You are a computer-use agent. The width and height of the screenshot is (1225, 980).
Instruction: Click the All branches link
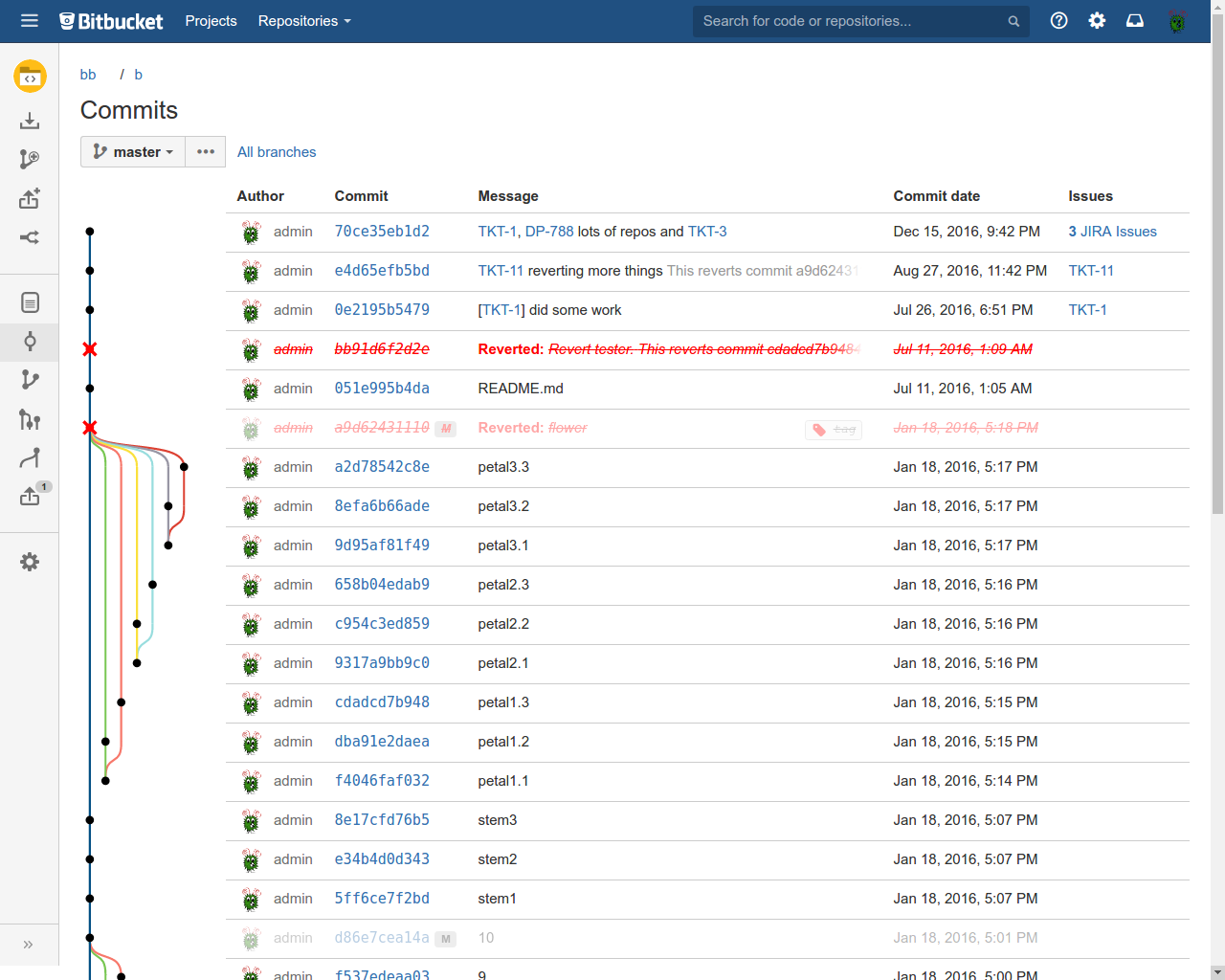[x=277, y=152]
